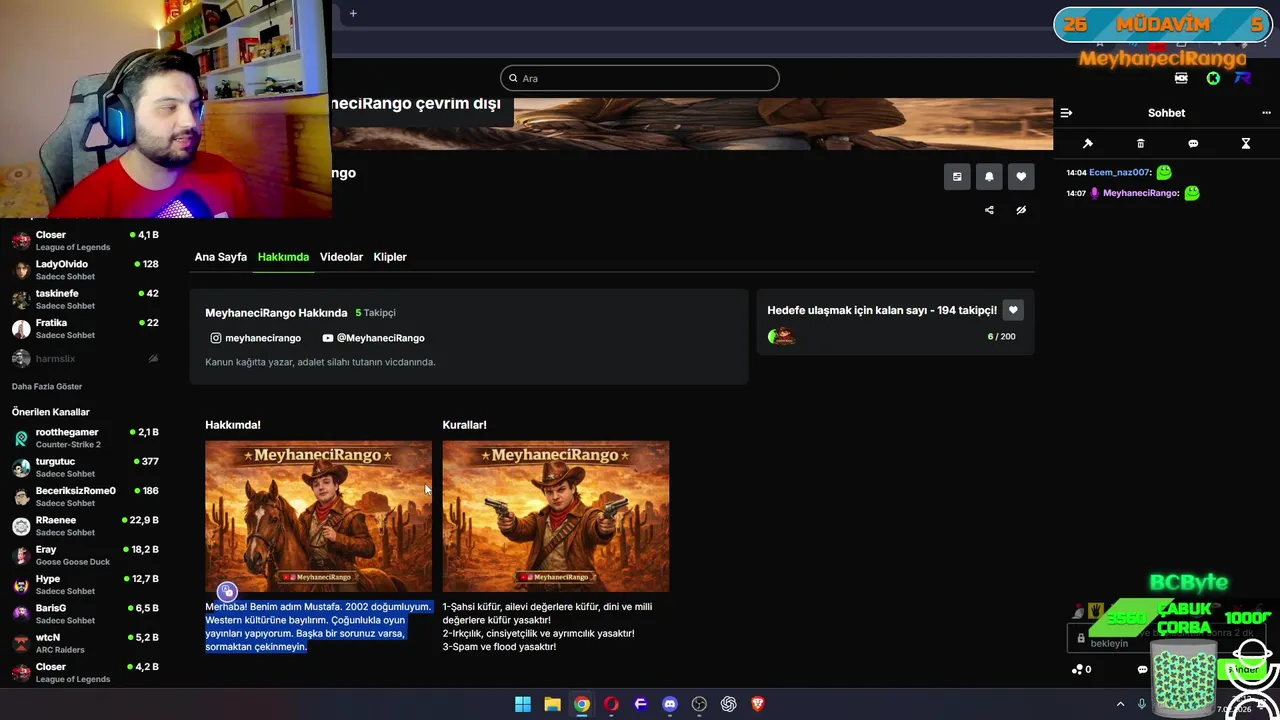Open ChatGPT app from the taskbar
The image size is (1280, 720).
point(729,704)
